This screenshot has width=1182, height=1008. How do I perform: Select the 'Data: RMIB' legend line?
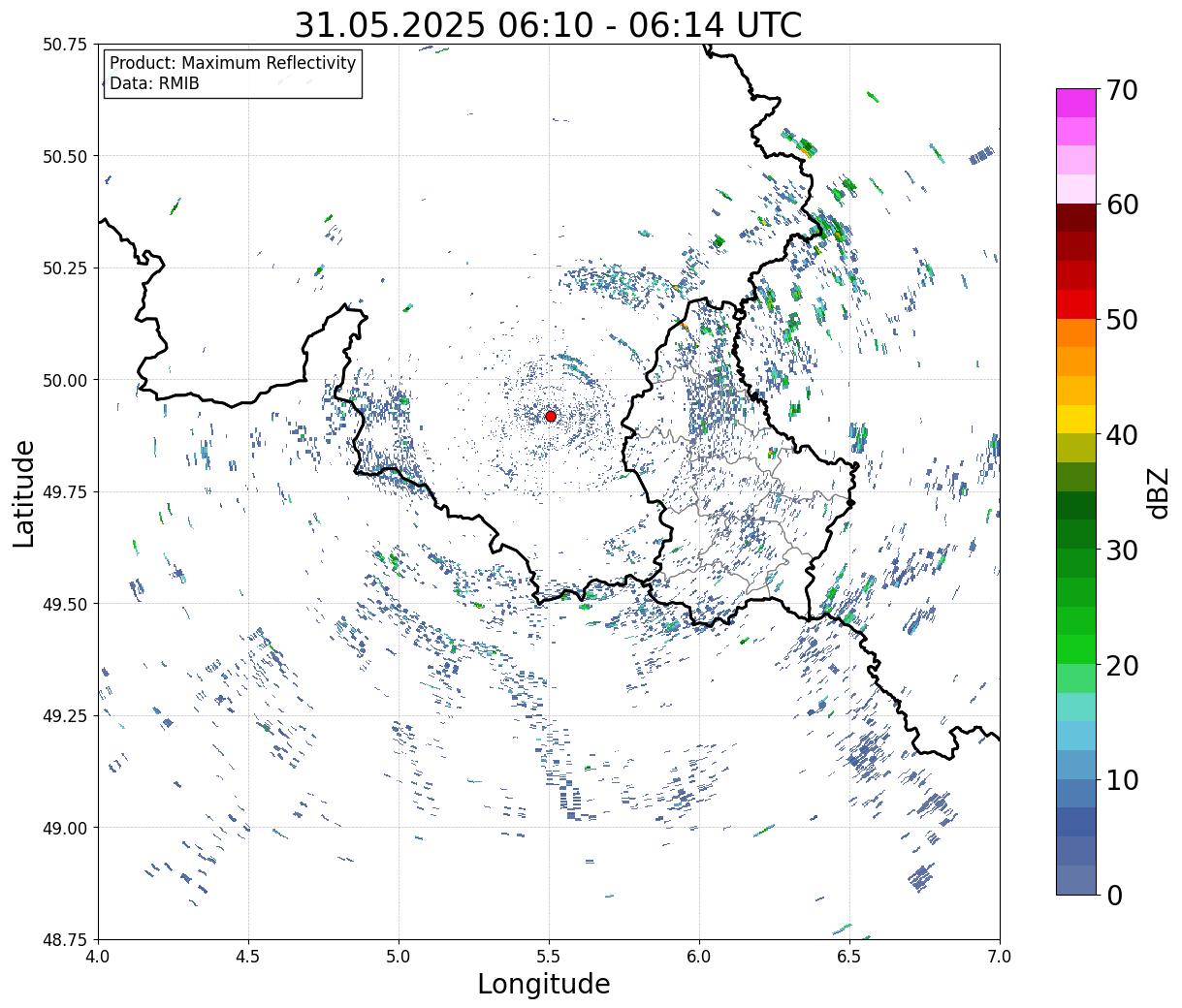(x=154, y=83)
